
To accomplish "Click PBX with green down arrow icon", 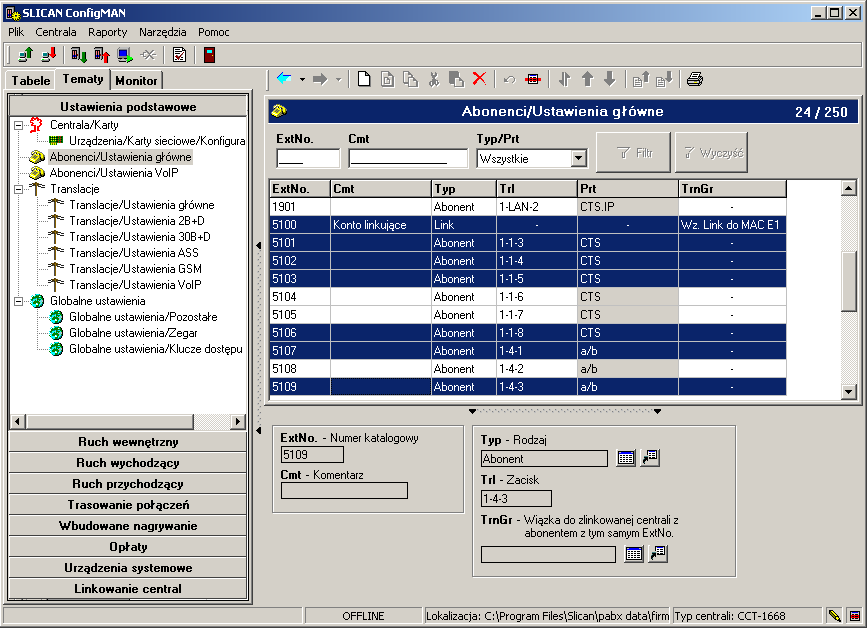I will pyautogui.click(x=79, y=55).
